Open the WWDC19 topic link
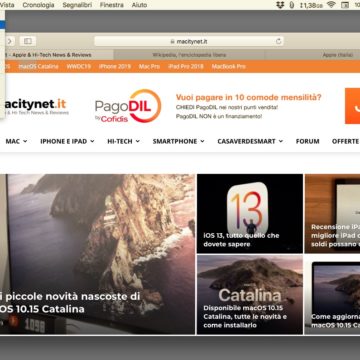Screen dimensions: 360x360 79,66
